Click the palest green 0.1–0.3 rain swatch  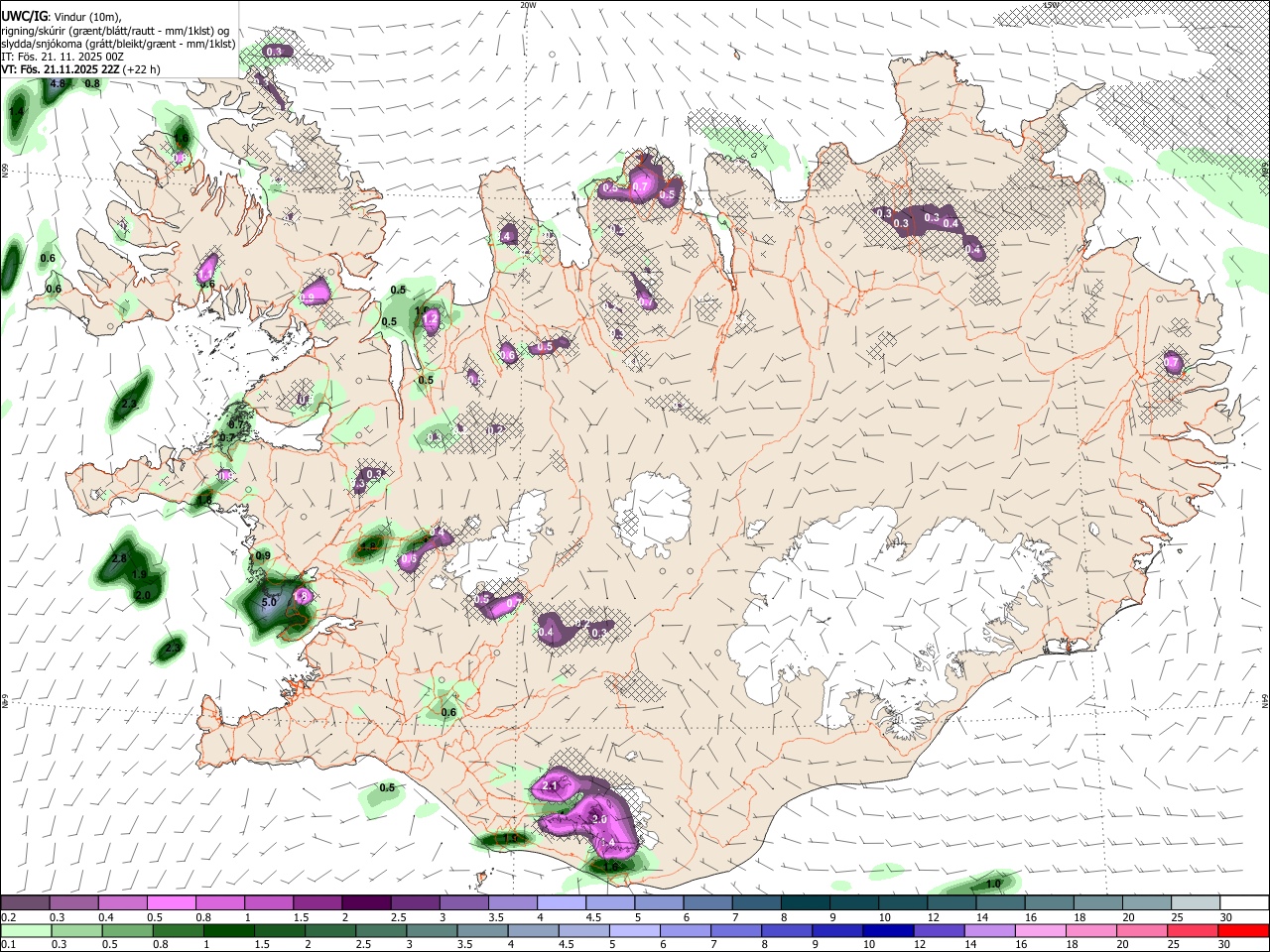click(25, 930)
